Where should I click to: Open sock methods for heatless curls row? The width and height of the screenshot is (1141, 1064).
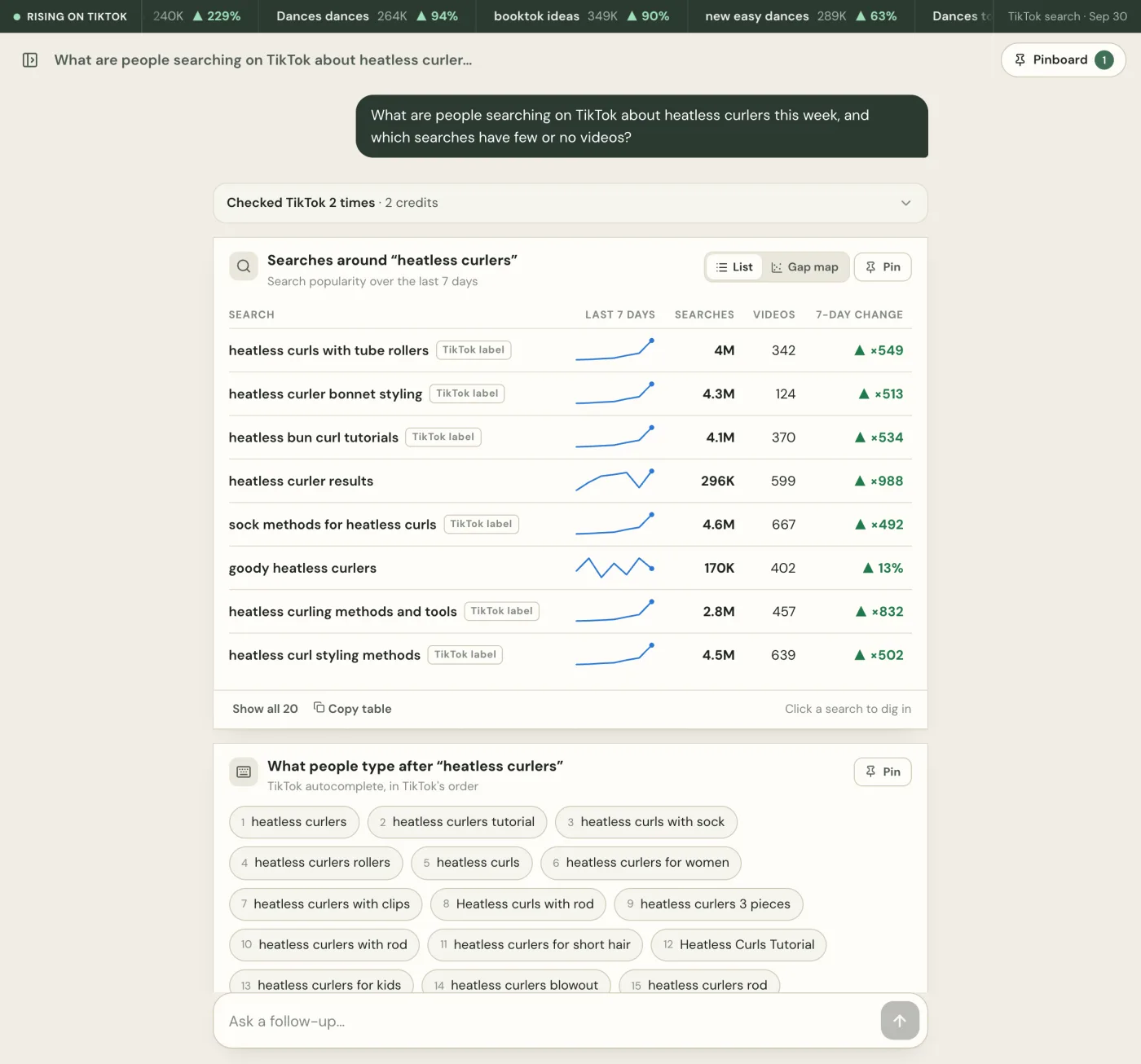[x=570, y=525]
